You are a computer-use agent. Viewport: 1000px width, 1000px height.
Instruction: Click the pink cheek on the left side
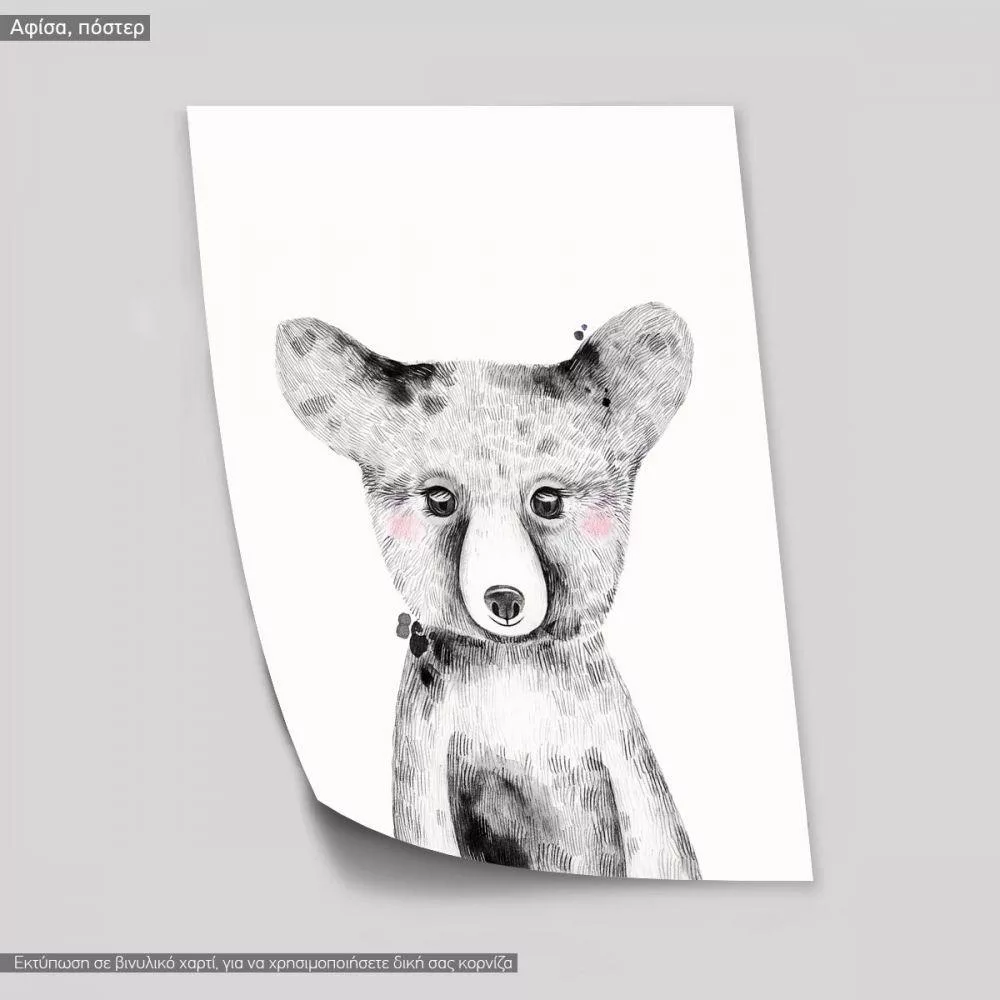[x=405, y=526]
